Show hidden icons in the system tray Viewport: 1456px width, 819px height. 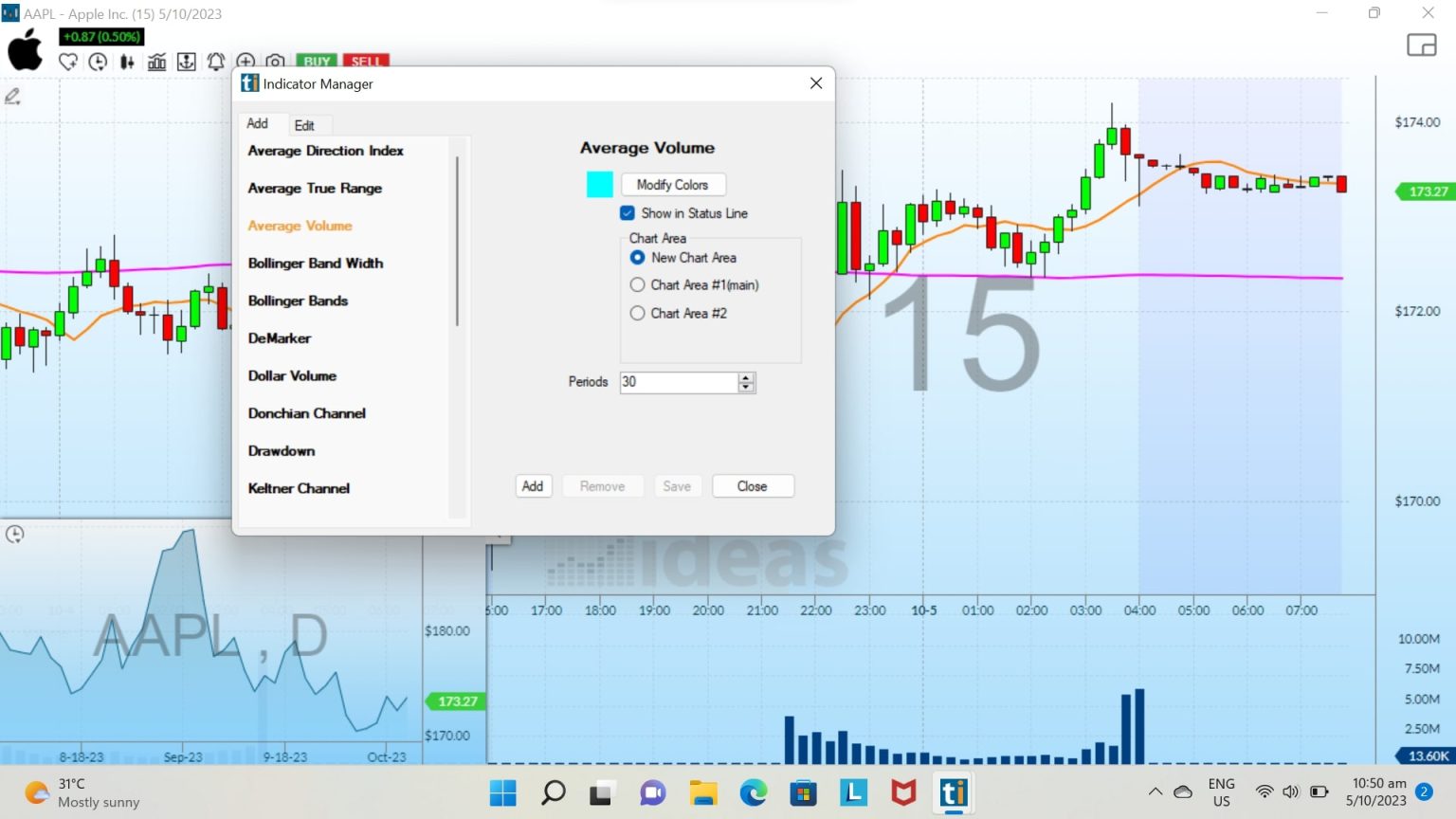1156,791
